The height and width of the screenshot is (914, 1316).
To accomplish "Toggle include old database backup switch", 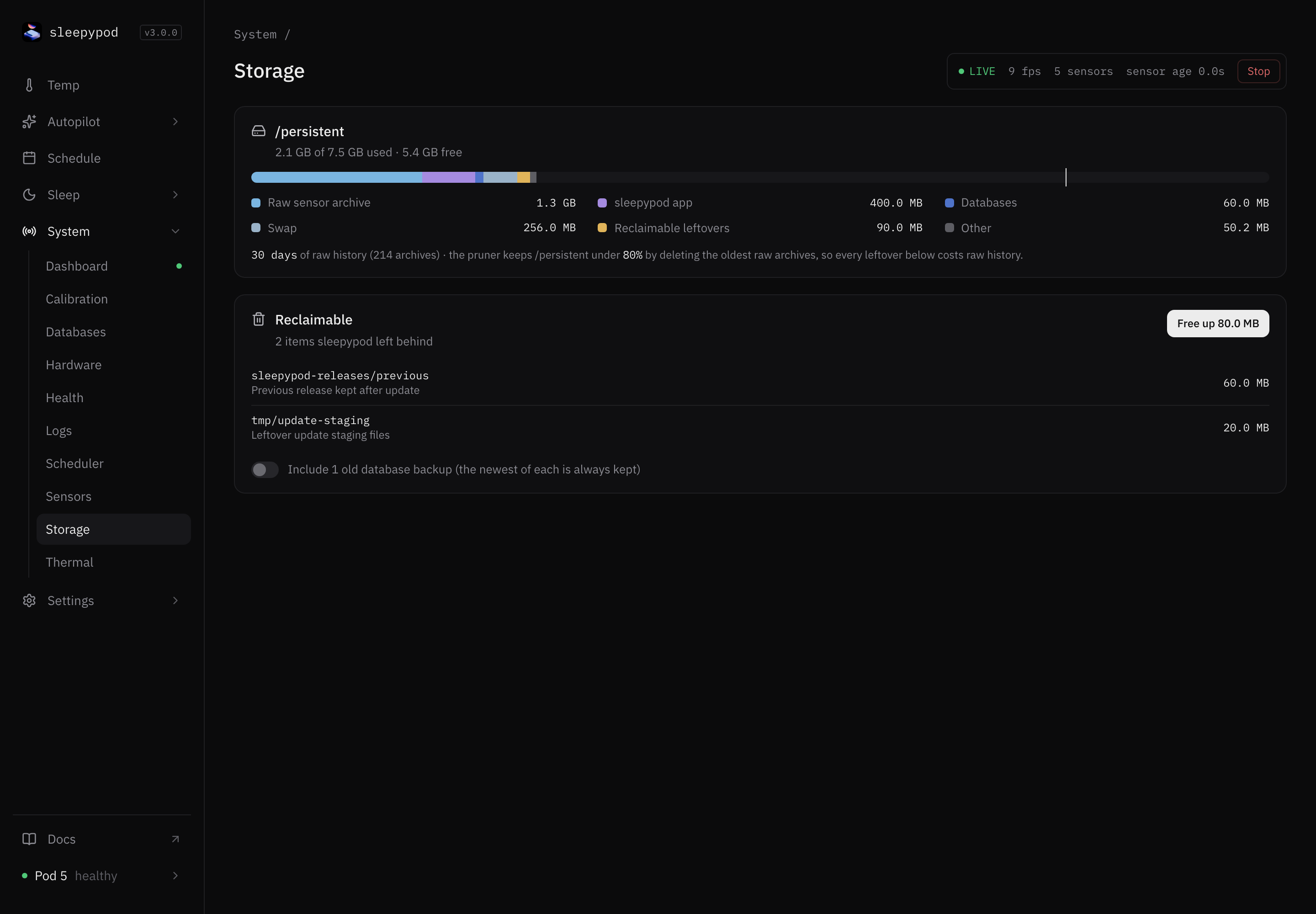I will pyautogui.click(x=265, y=470).
